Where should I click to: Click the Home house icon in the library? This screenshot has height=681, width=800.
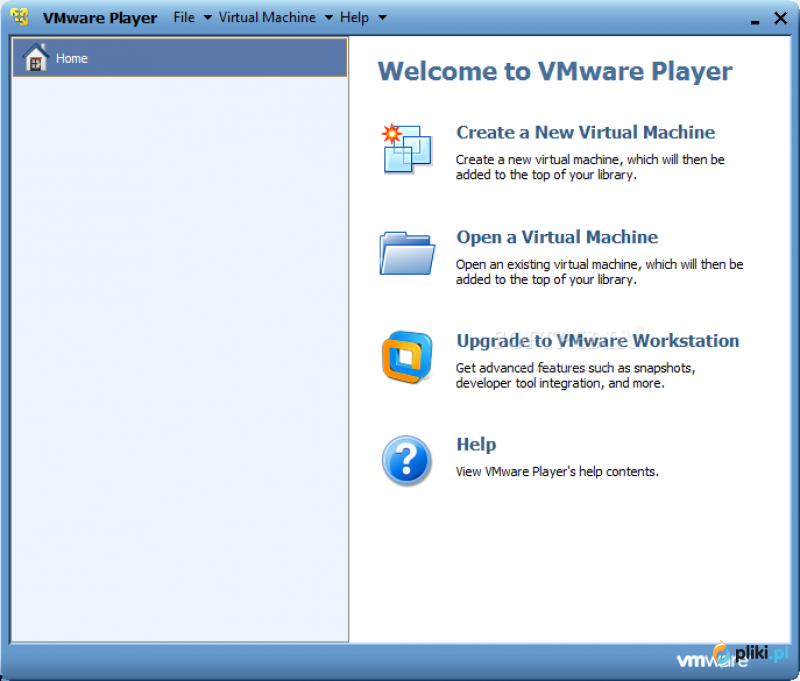(x=36, y=57)
